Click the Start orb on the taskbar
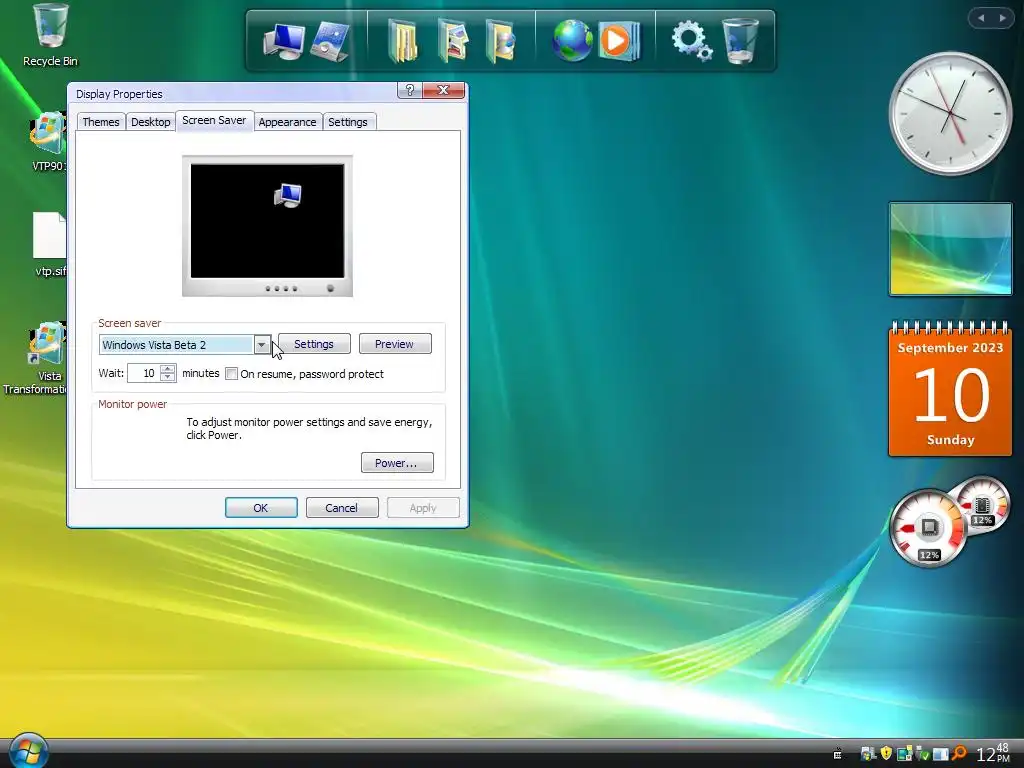This screenshot has height=768, width=1024. click(x=27, y=751)
